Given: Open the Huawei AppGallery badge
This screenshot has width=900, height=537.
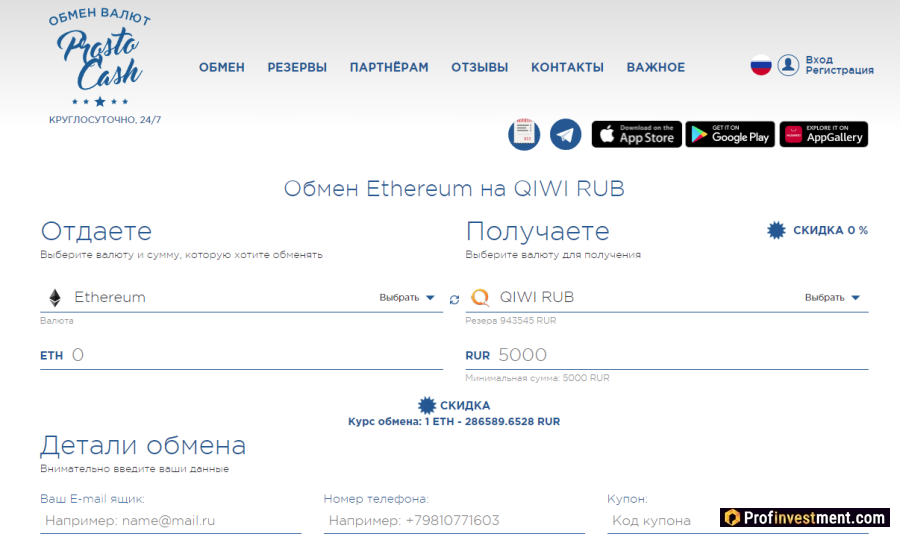Looking at the screenshot, I should click(824, 134).
